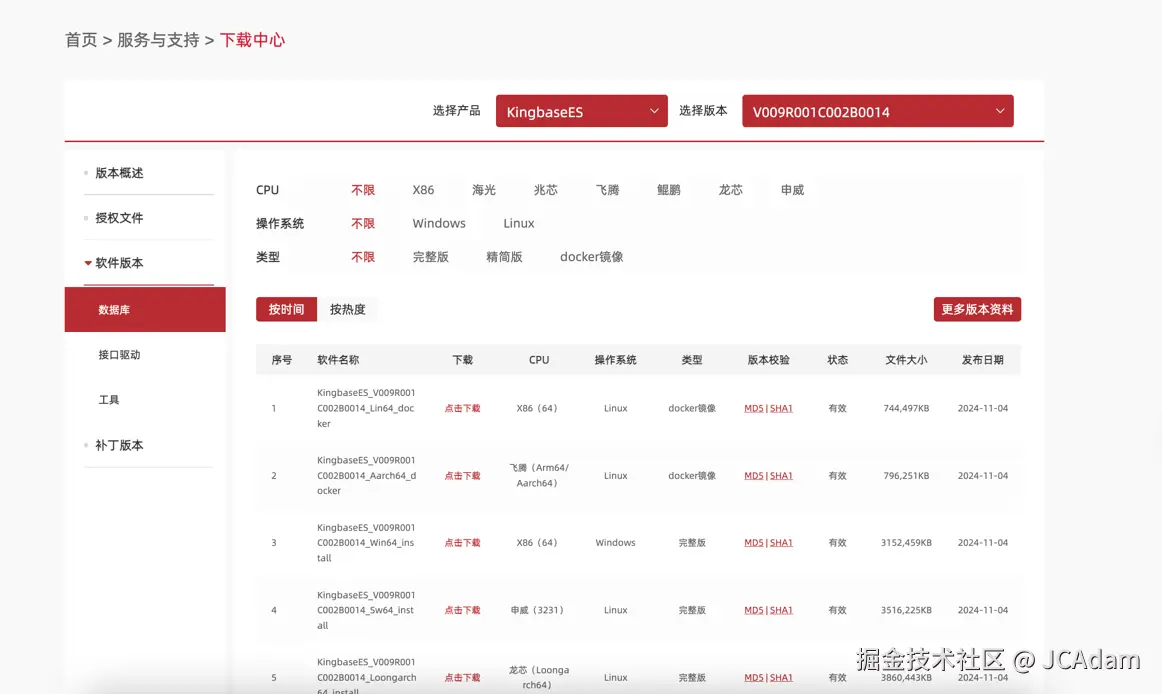Open MD5 checksum for Aarch64_docker row
Screen dimensions: 1162x694
[754, 476]
